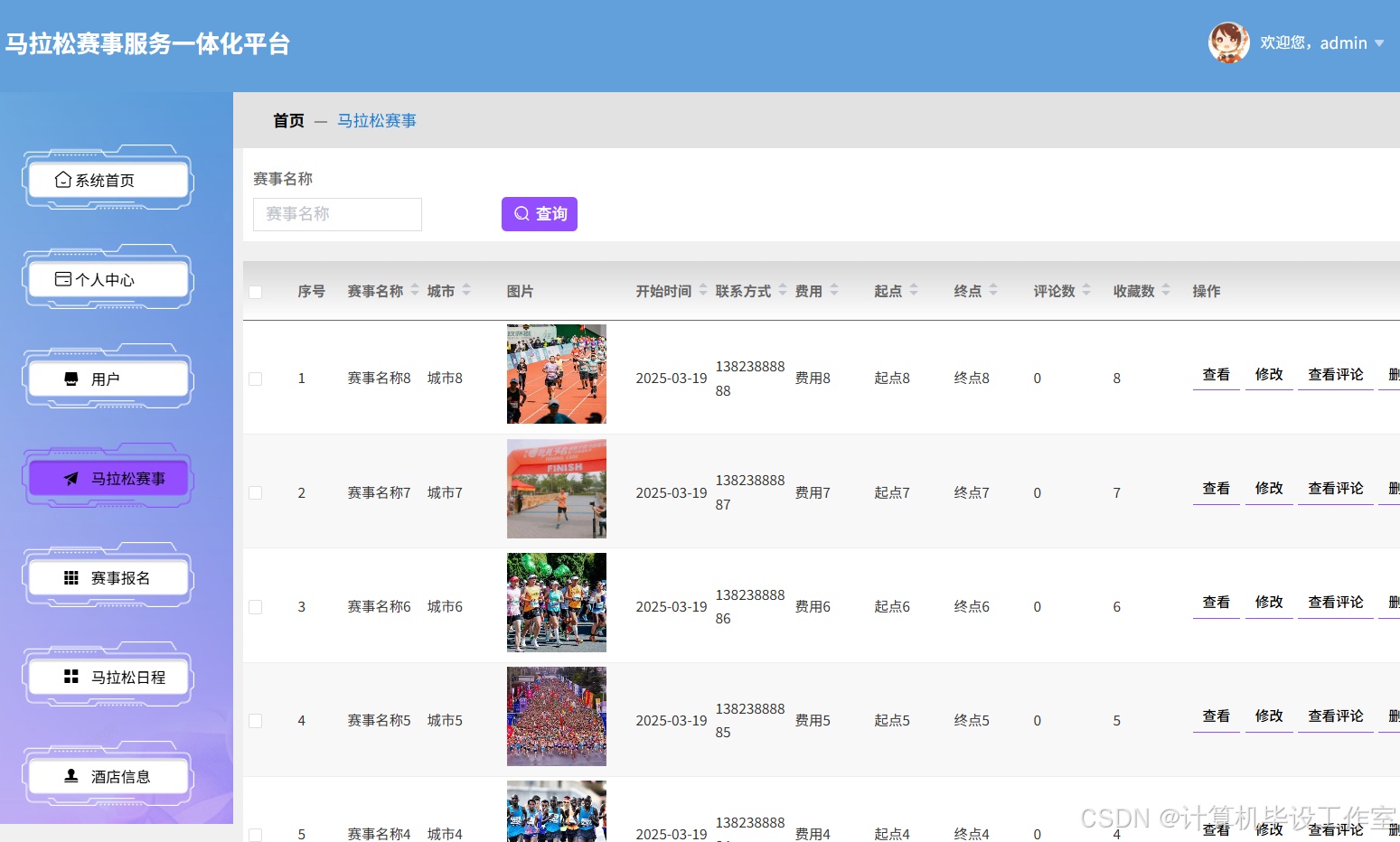Click 修改 for 赛事名称8
Screen dimensions: 1400x842
tap(1269, 375)
